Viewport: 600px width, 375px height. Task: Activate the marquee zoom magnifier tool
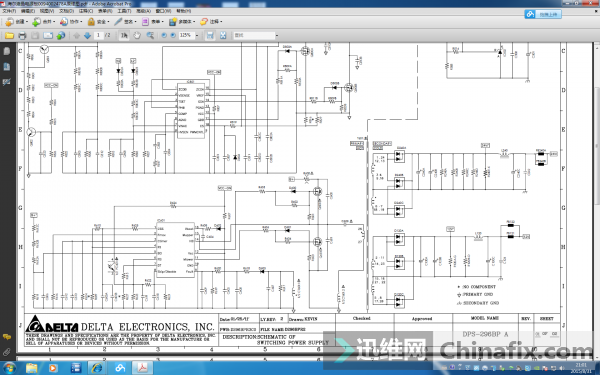150,36
